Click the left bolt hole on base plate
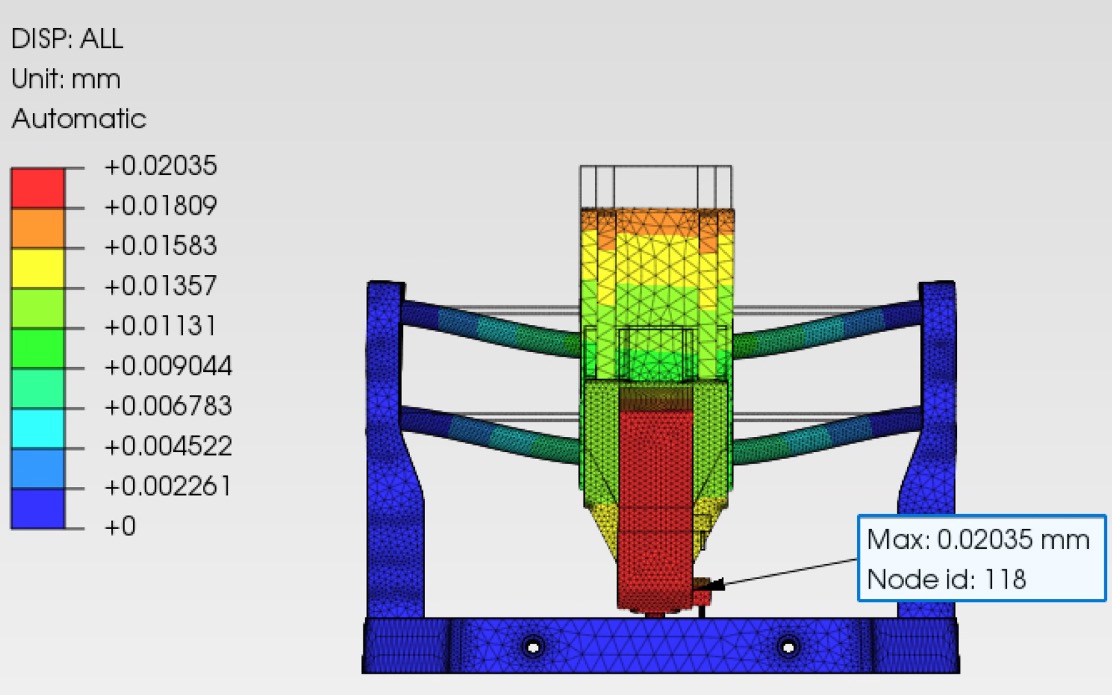 click(x=533, y=647)
